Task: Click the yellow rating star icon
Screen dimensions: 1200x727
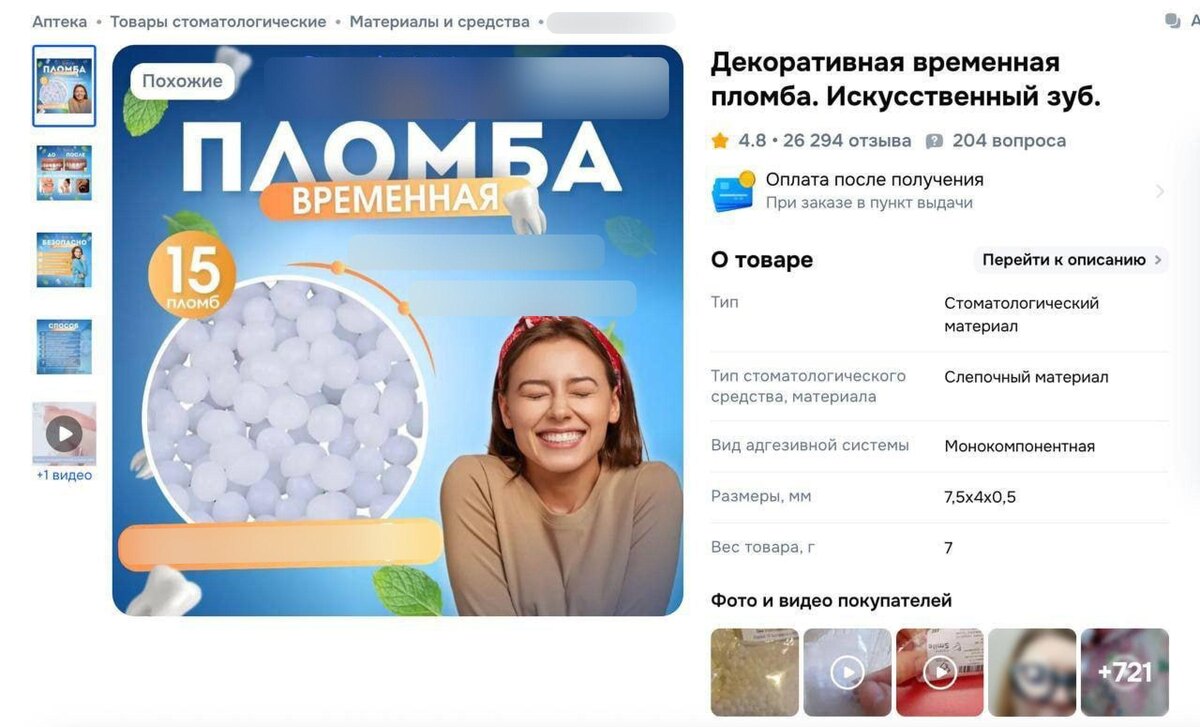Action: tap(720, 141)
